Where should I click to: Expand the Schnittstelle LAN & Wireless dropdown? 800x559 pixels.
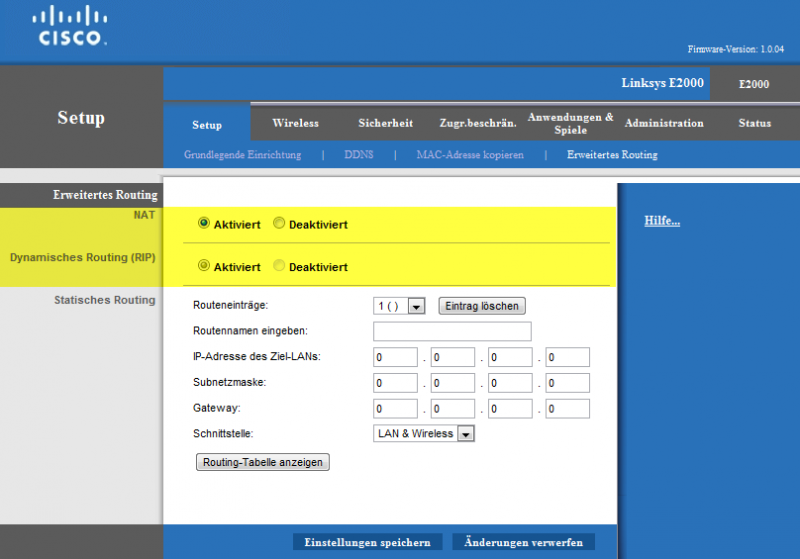pyautogui.click(x=423, y=434)
